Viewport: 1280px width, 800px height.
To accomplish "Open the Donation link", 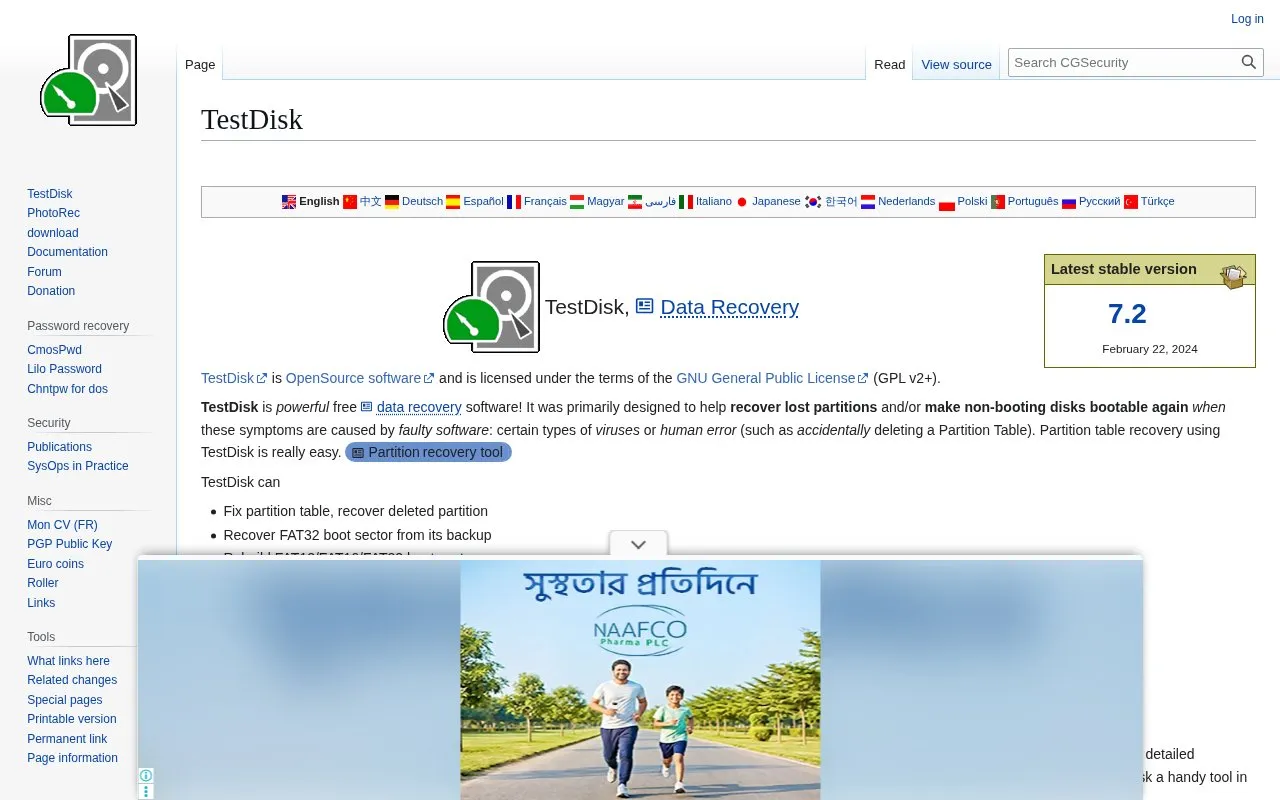I will pos(51,291).
